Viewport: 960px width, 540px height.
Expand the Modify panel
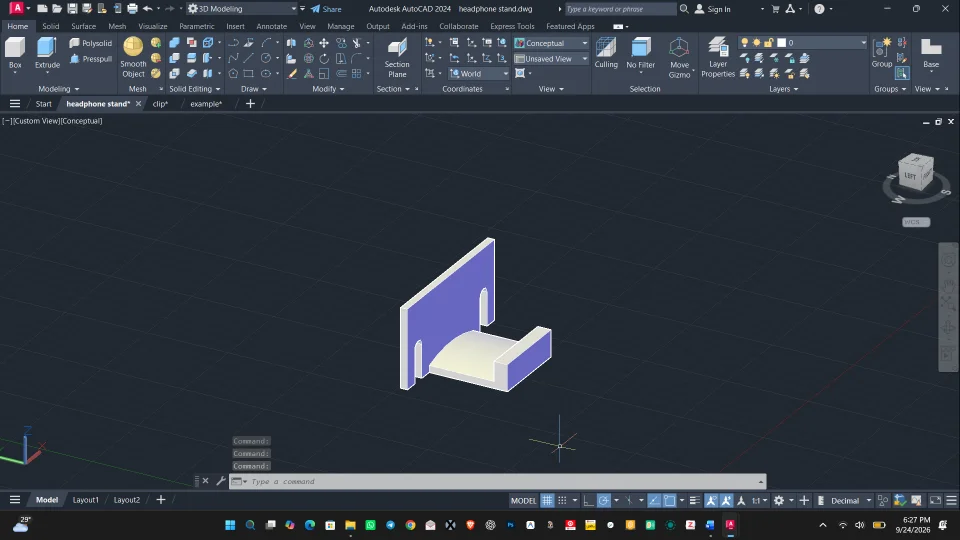[x=328, y=89]
